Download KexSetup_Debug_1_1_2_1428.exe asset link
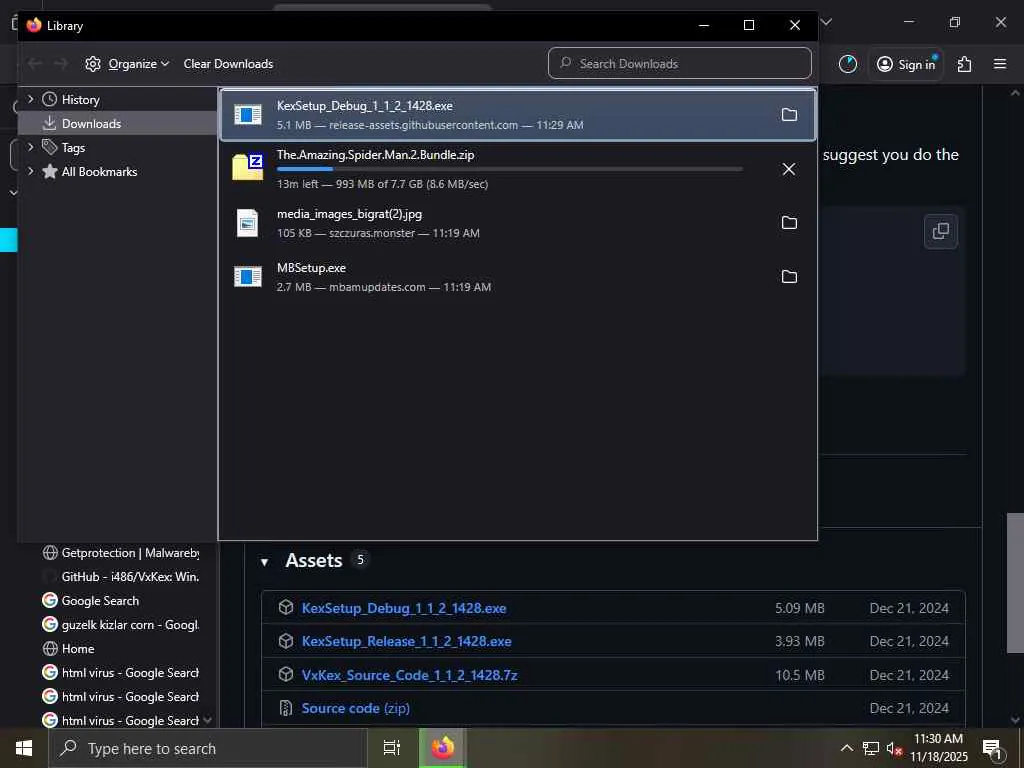 [x=404, y=608]
